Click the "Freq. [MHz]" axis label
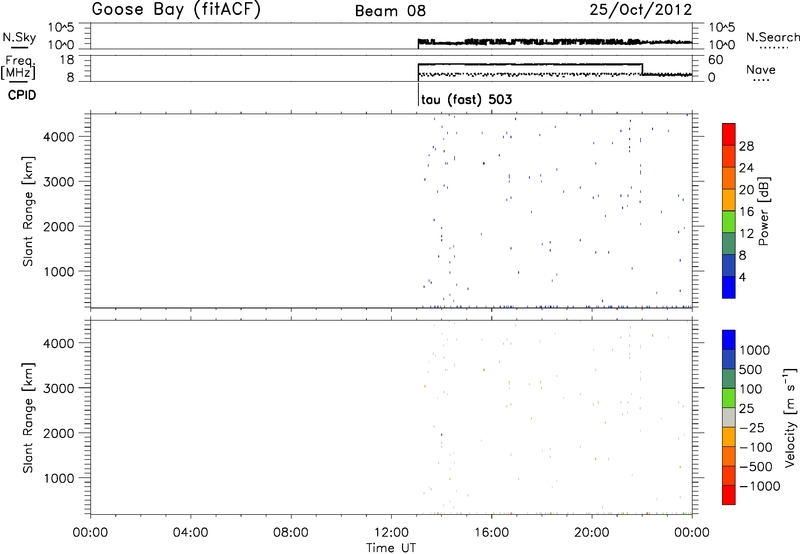 coord(19,67)
